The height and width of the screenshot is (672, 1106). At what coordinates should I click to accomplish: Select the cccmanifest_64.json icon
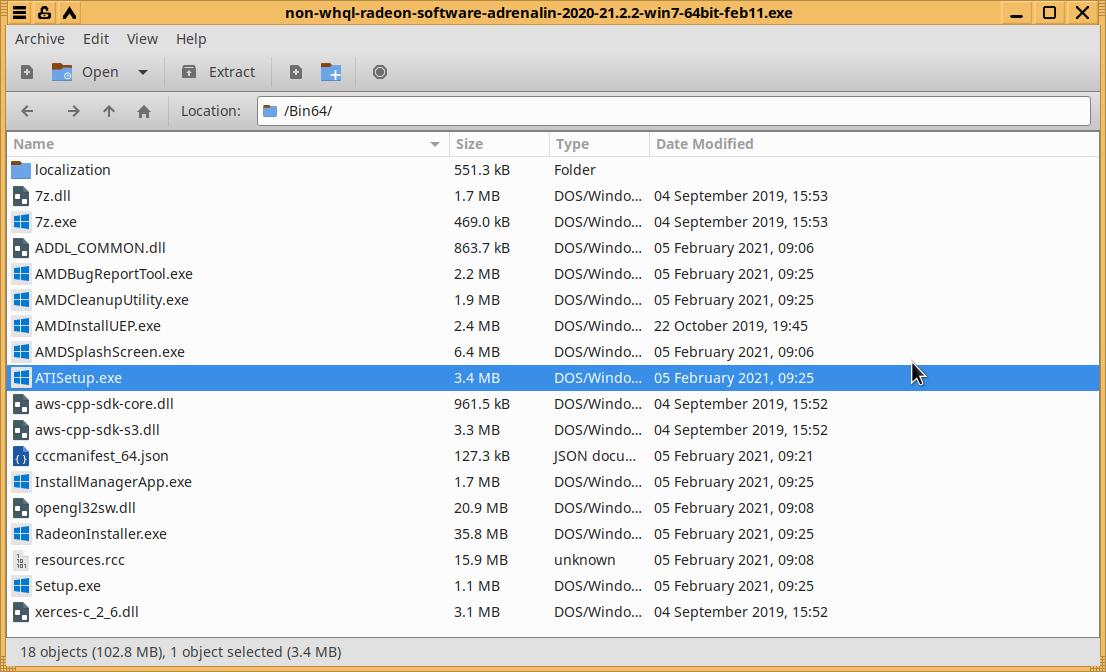[x=21, y=456]
